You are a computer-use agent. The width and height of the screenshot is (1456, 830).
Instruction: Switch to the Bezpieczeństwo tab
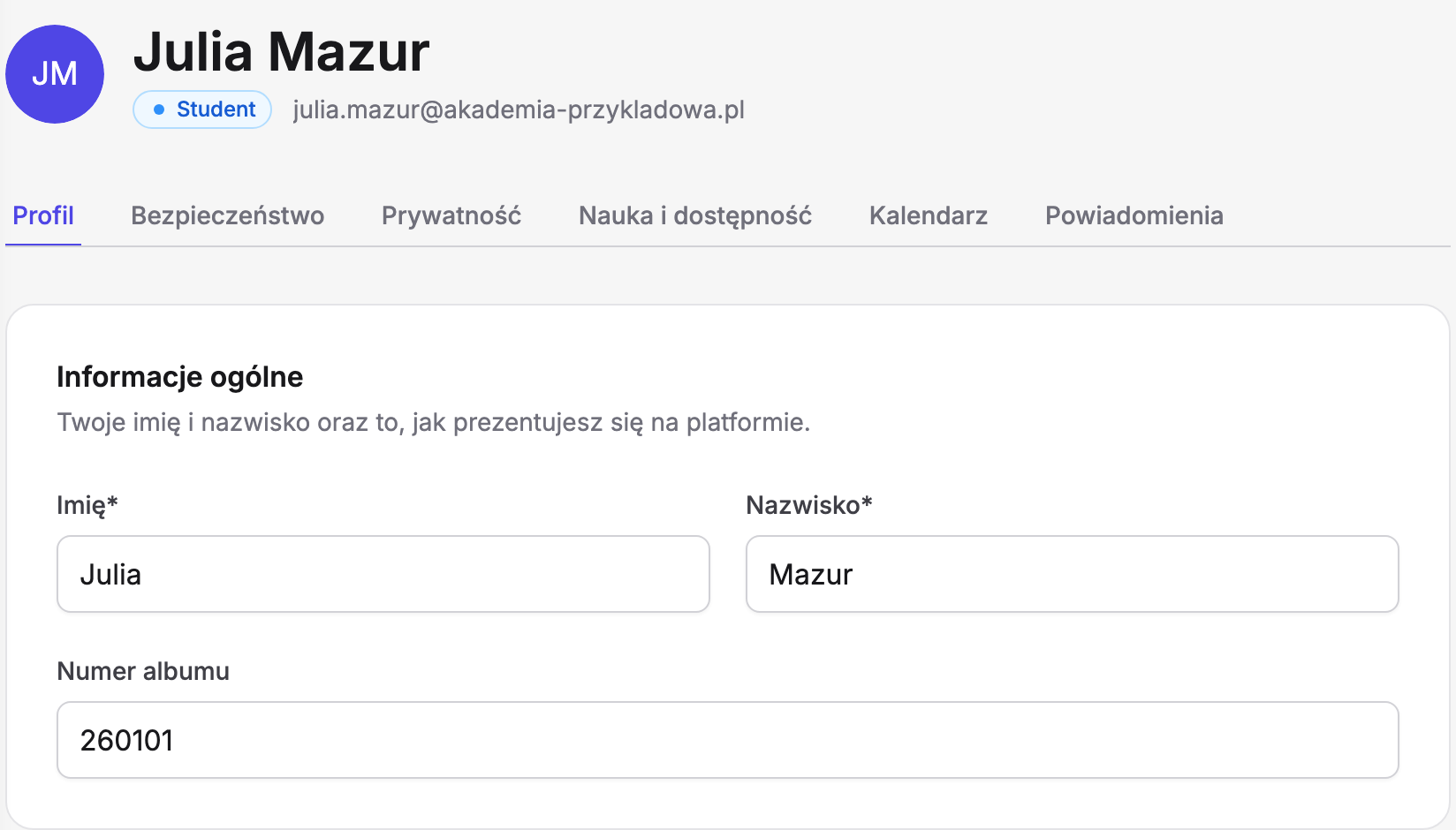click(x=228, y=215)
